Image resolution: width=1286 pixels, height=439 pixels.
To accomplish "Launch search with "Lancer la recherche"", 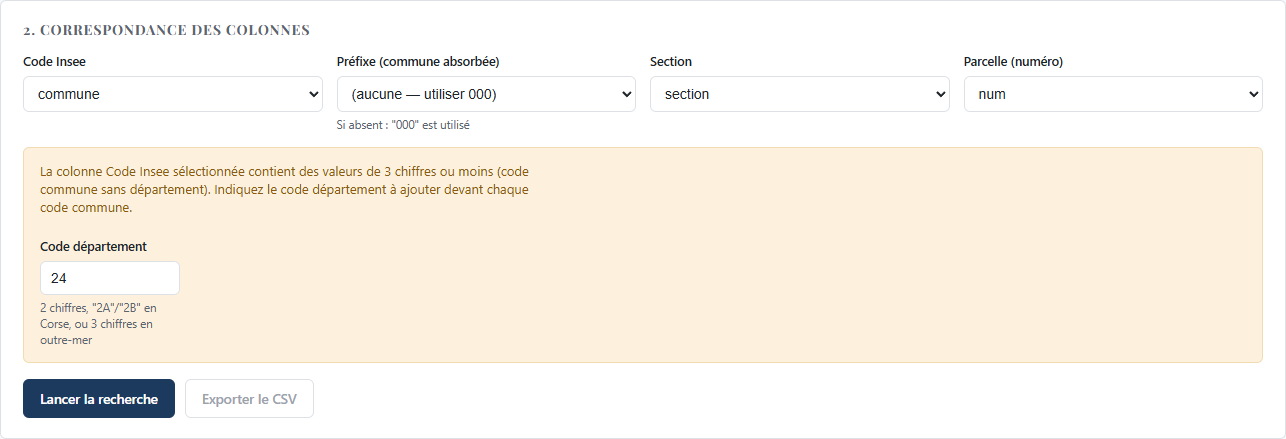I will 99,398.
